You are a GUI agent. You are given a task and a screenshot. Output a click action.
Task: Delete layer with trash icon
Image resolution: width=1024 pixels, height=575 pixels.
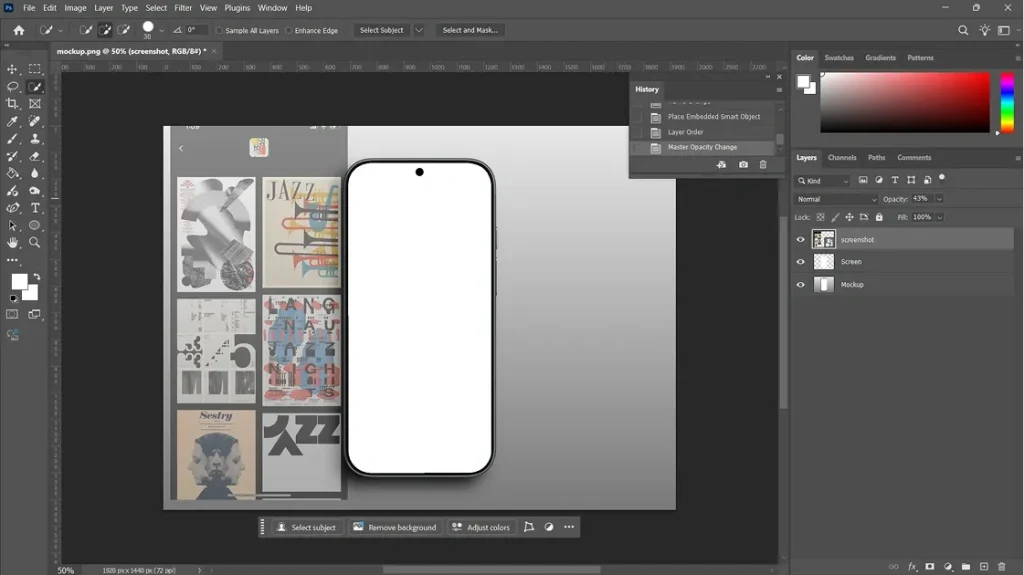click(1002, 567)
